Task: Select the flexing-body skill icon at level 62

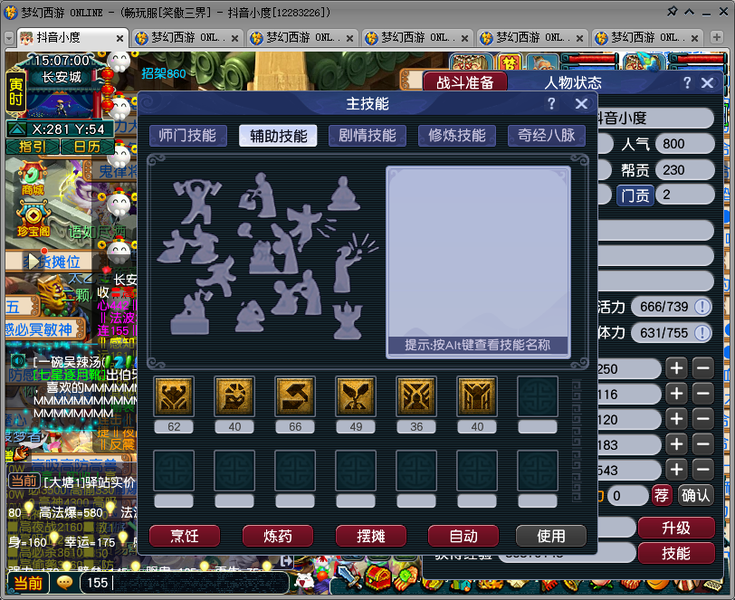Action: 174,396
